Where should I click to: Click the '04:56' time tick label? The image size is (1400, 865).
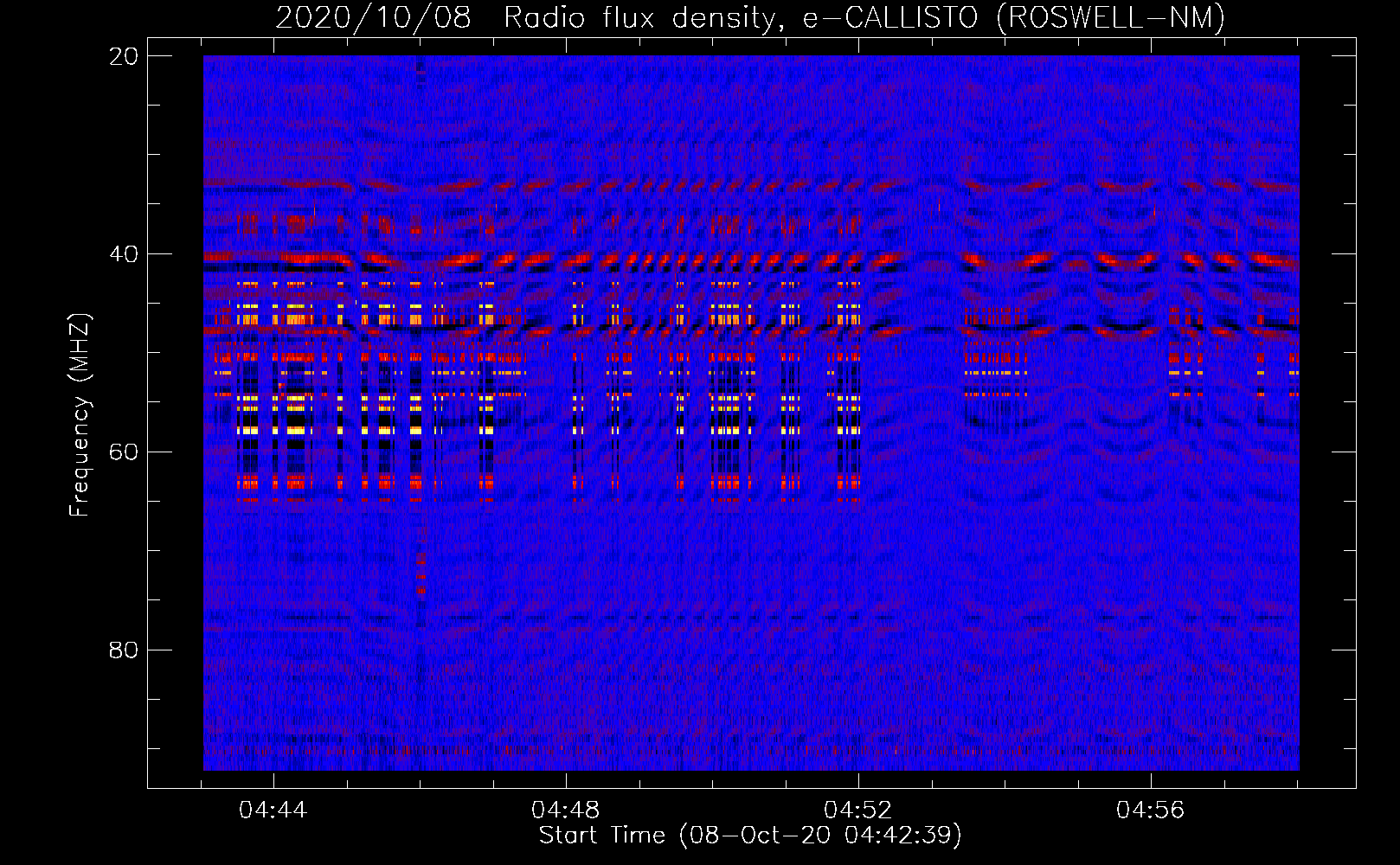coord(1151,811)
